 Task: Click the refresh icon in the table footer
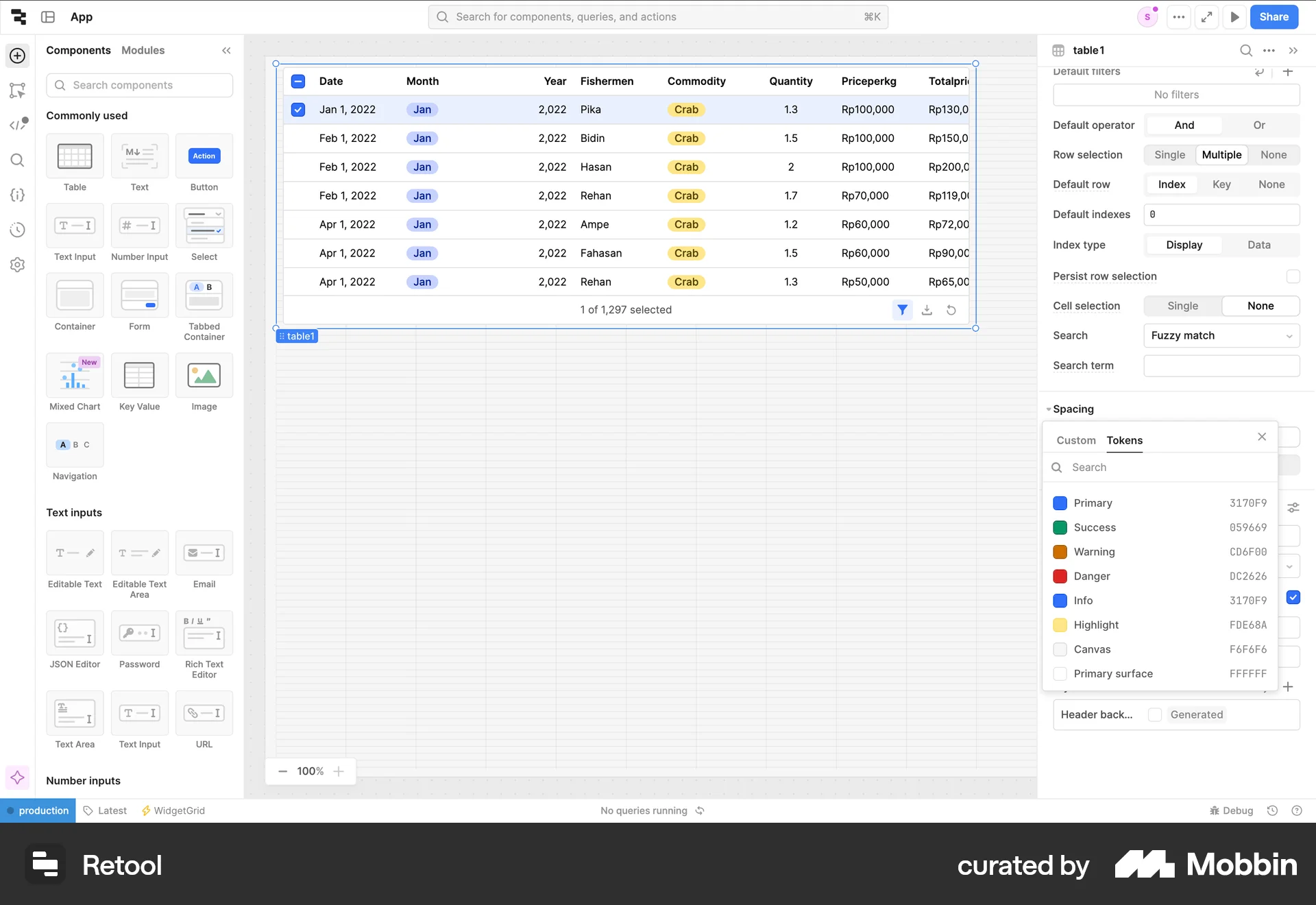(x=951, y=309)
